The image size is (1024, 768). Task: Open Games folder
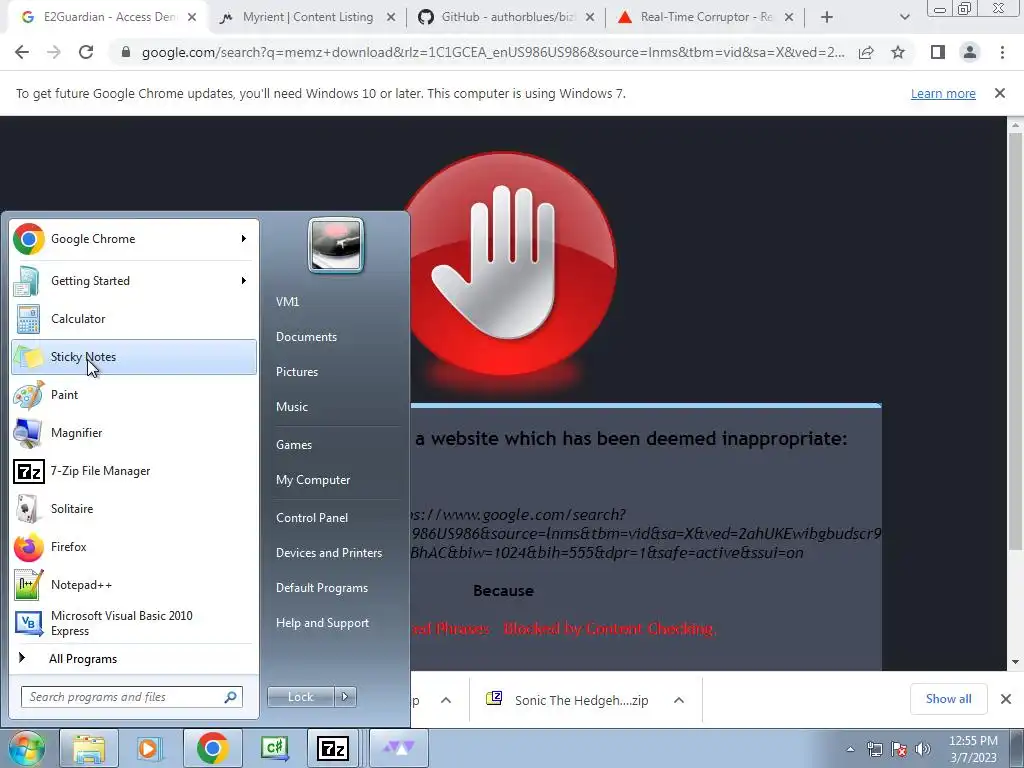tap(294, 445)
